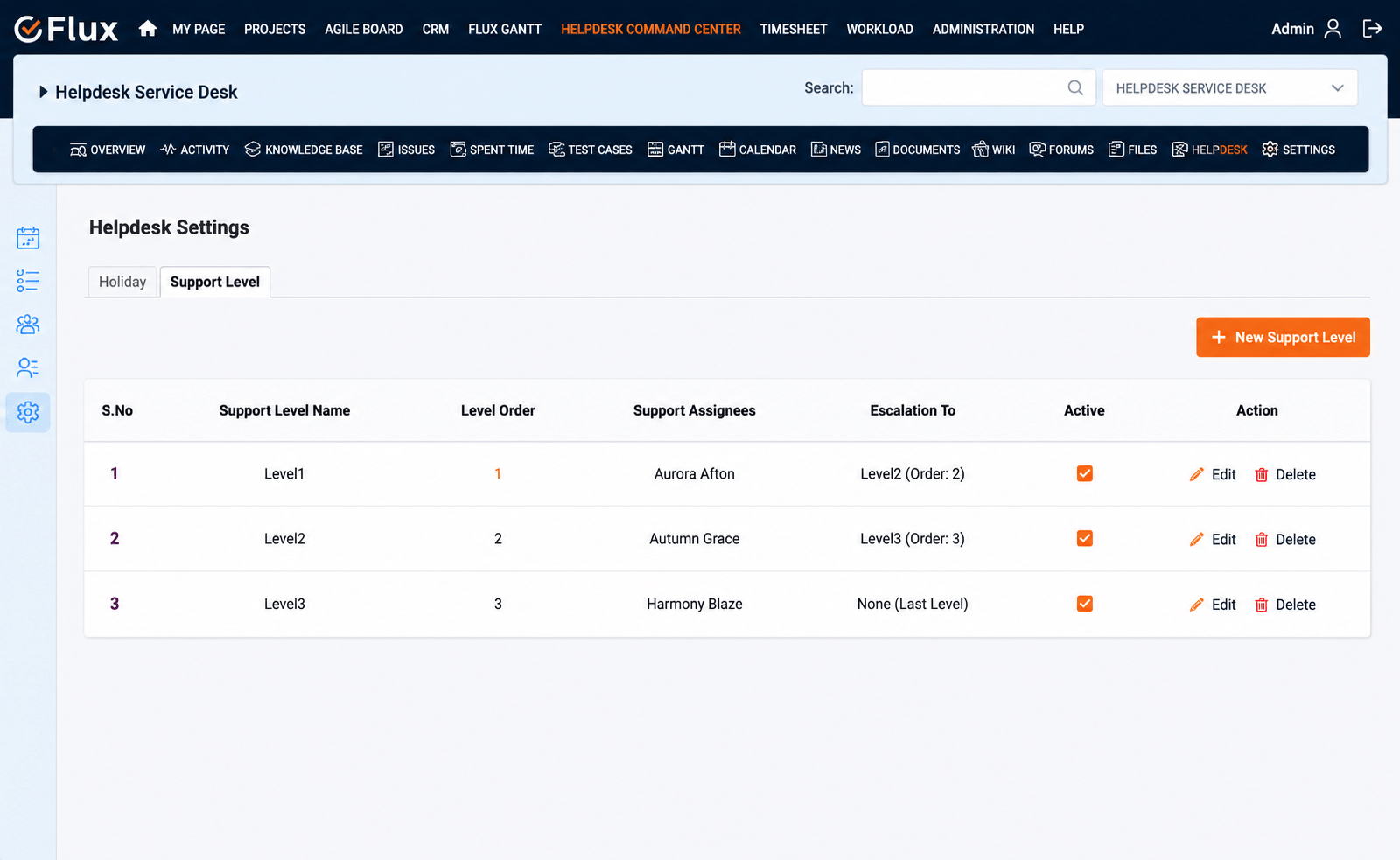
Task: Open FLUX GANTT menu
Action: [x=505, y=29]
